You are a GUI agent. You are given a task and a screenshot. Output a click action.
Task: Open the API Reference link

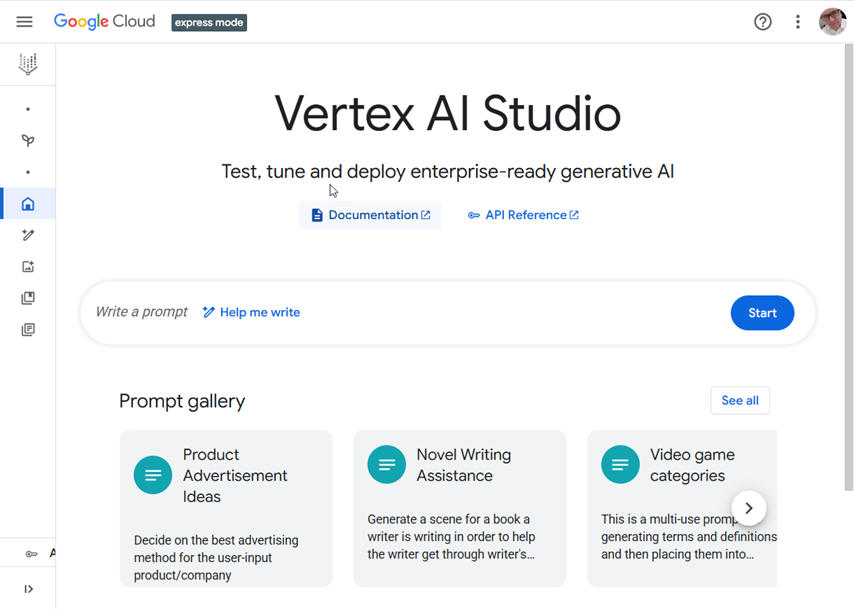523,215
